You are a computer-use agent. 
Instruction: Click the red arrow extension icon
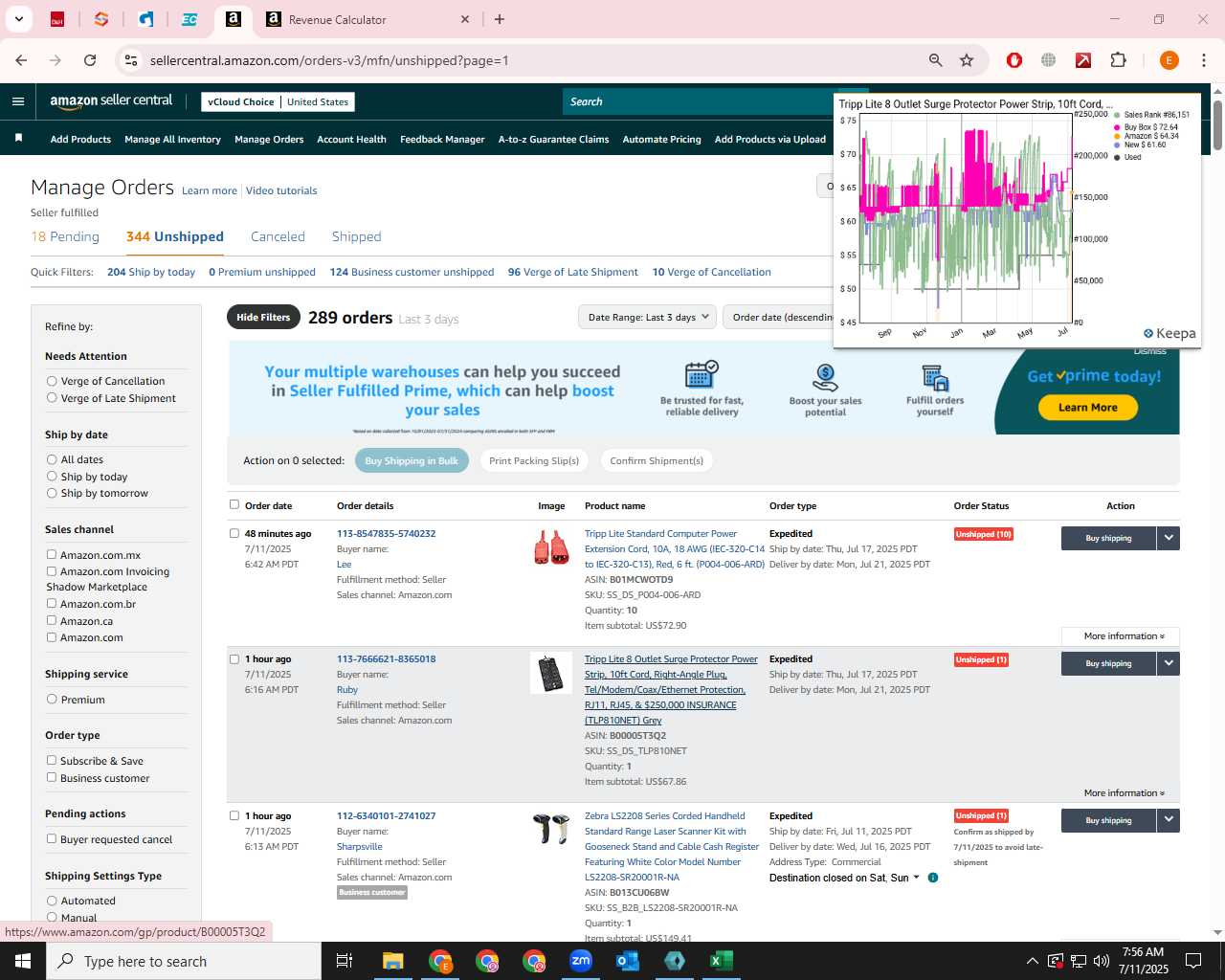click(x=1083, y=60)
